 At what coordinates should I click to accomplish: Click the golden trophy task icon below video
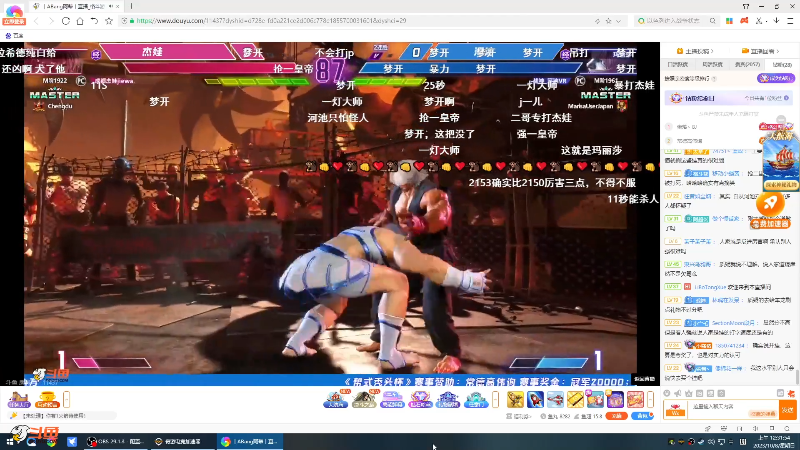(47, 399)
